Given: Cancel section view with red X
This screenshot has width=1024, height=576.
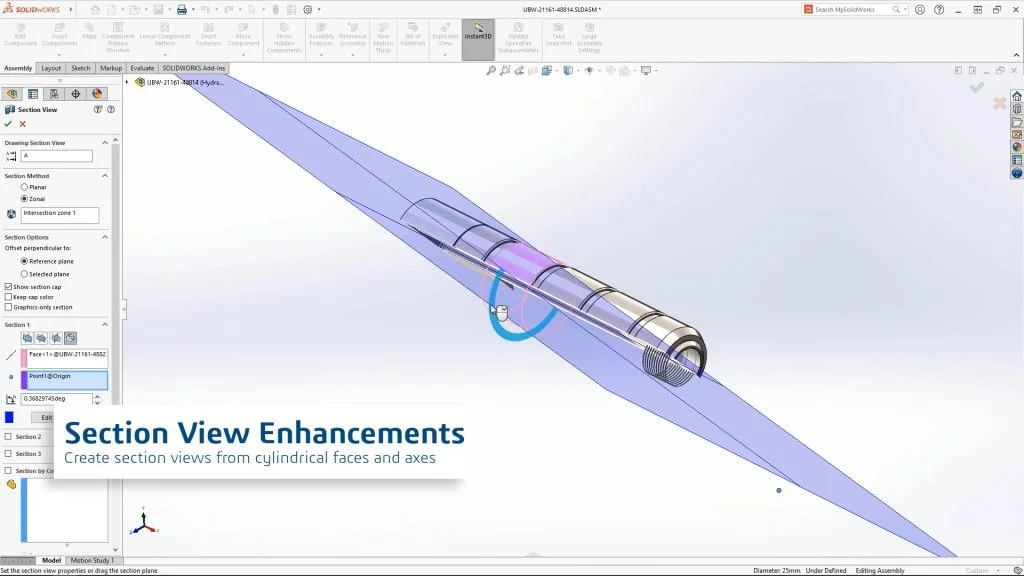Looking at the screenshot, I should point(23,124).
